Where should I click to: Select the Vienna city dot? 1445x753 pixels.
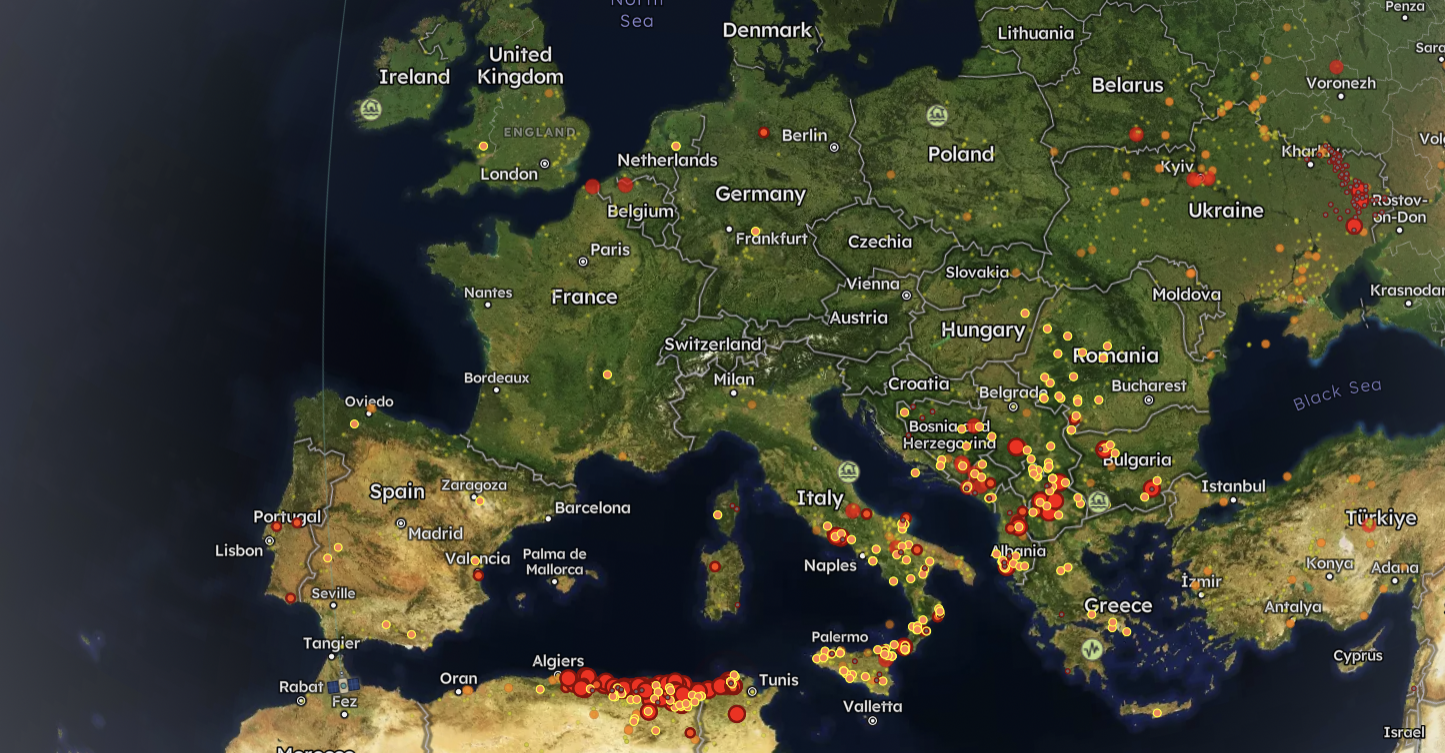tap(907, 295)
